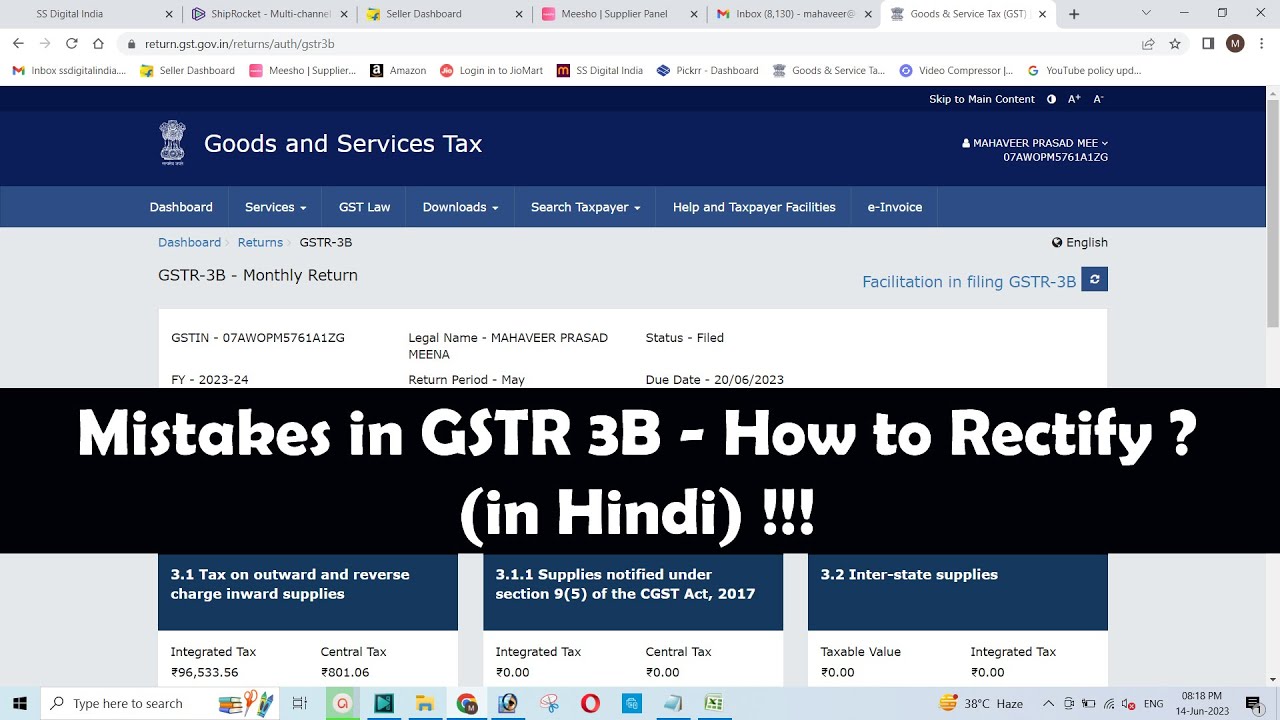Close the SS Digital India tab
The width and height of the screenshot is (1280, 720).
[169, 14]
